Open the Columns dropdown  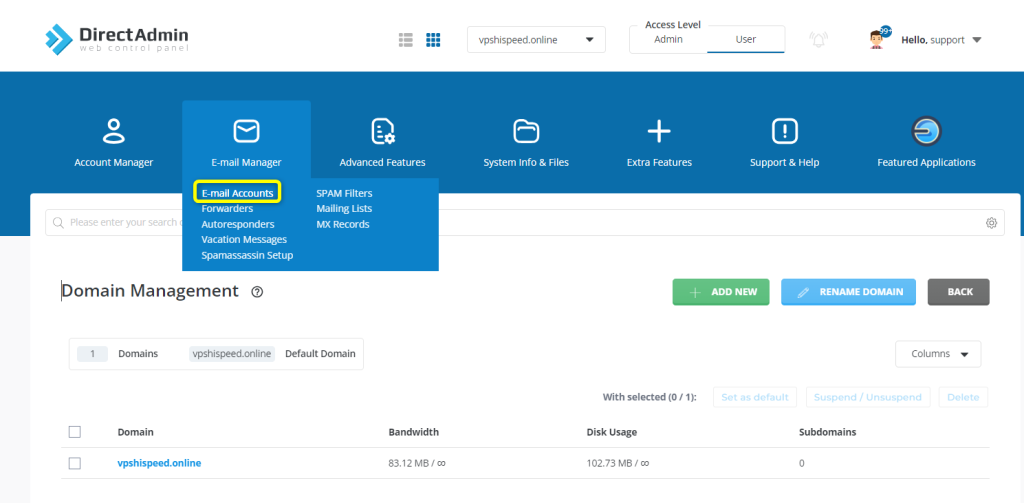(938, 354)
